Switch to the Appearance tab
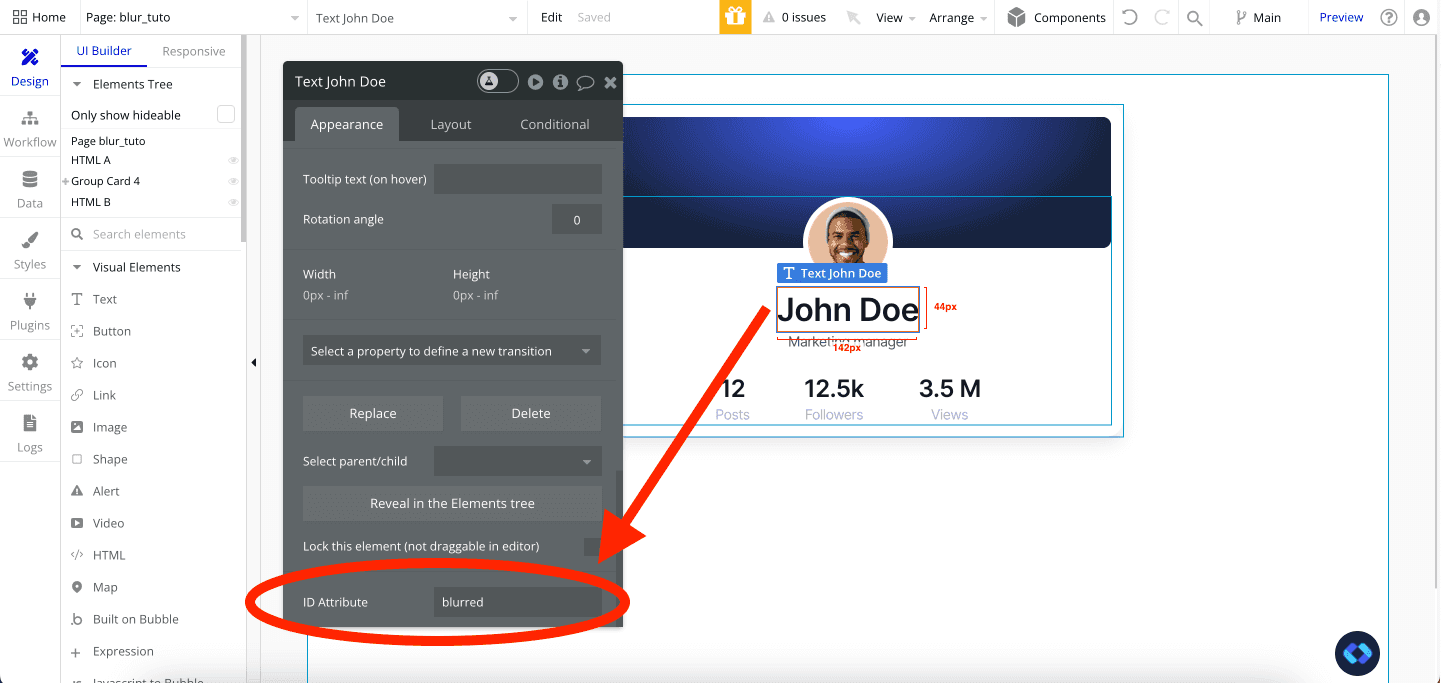 pyautogui.click(x=347, y=124)
